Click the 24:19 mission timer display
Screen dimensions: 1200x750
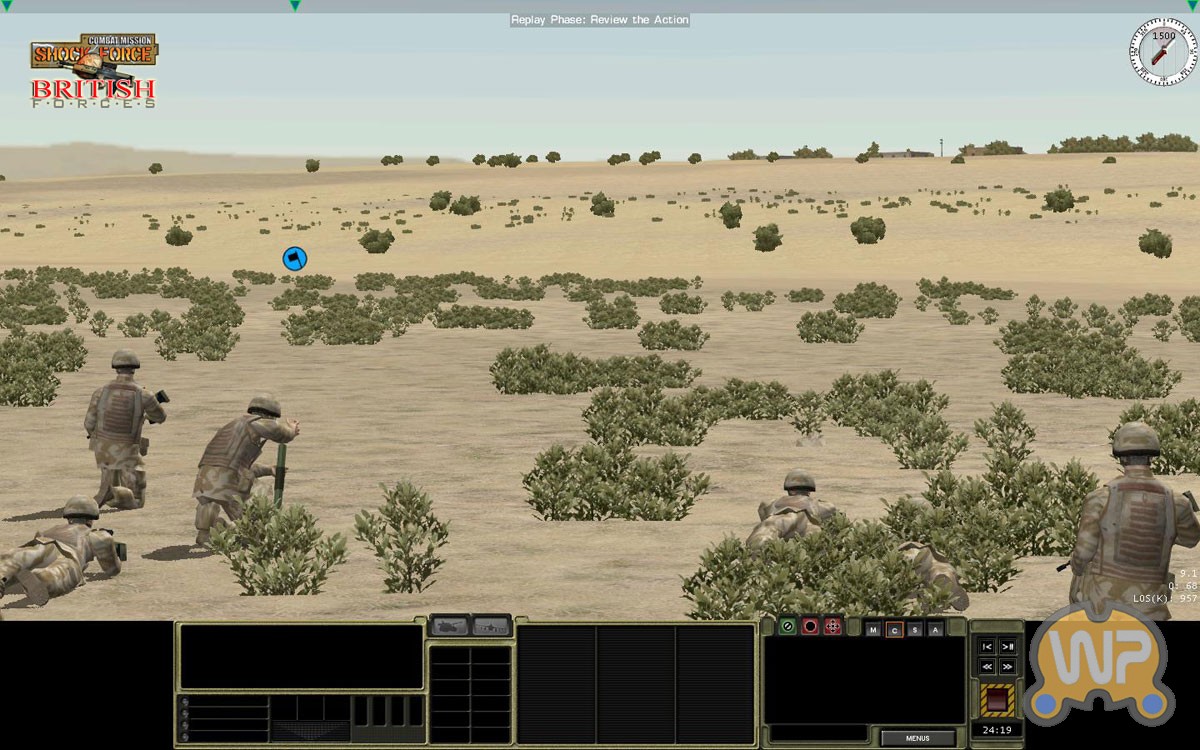996,731
